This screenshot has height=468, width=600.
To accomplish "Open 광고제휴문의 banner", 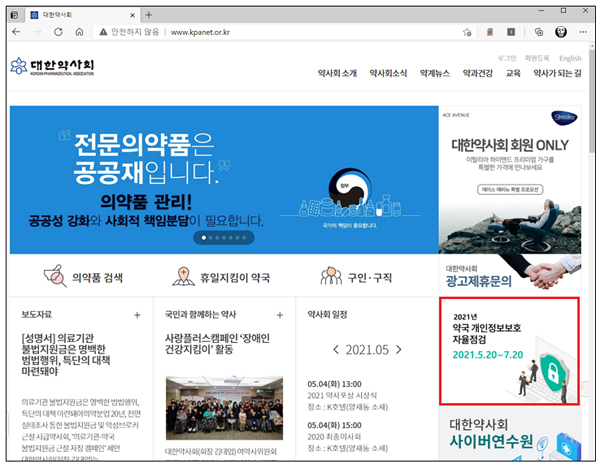I will 510,275.
